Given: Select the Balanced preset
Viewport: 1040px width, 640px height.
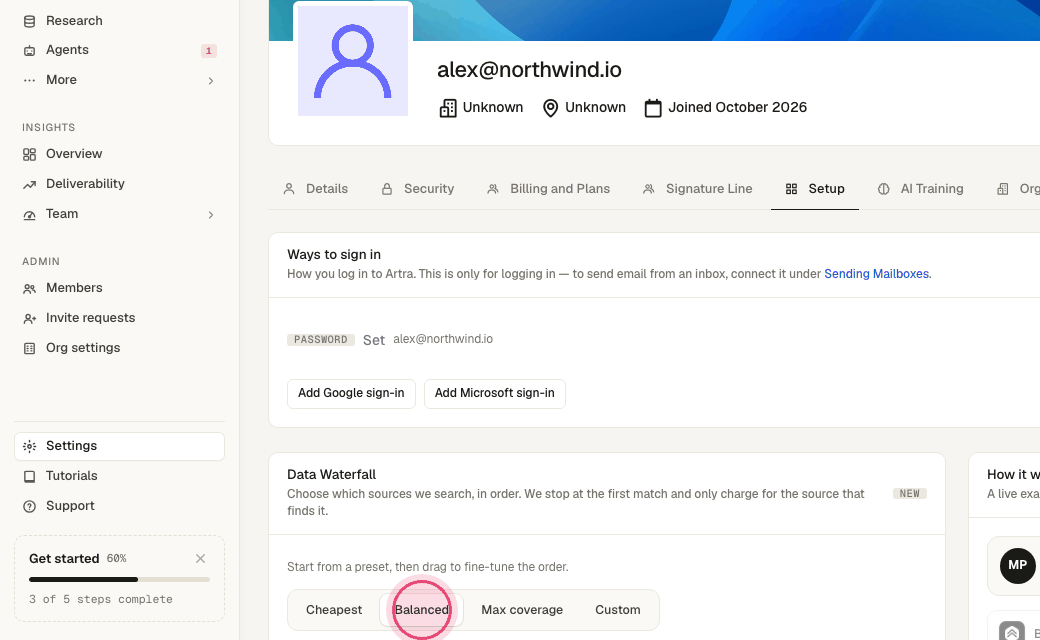Looking at the screenshot, I should (x=422, y=610).
